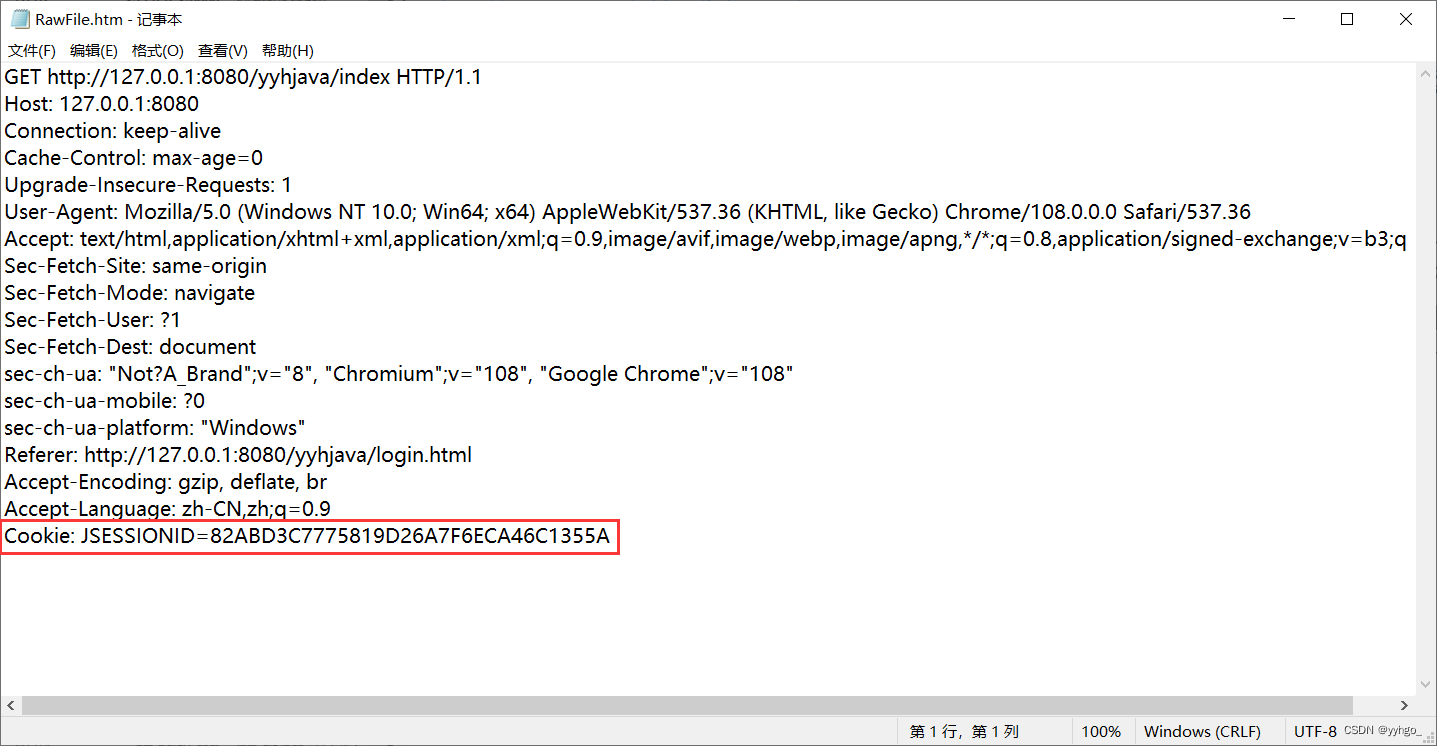The image size is (1437, 746).
Task: Click the vertical scrollbar down arrow
Action: pyautogui.click(x=1426, y=686)
